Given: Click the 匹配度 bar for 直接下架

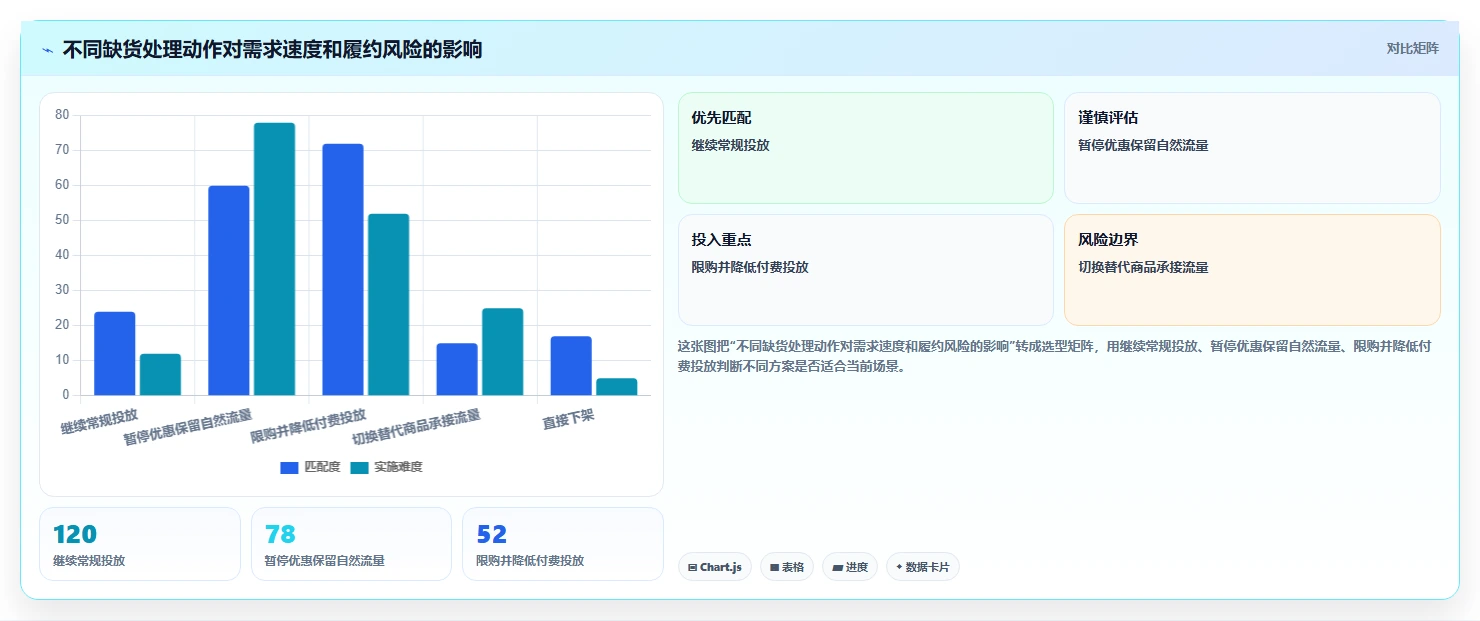Looking at the screenshot, I should click(571, 366).
